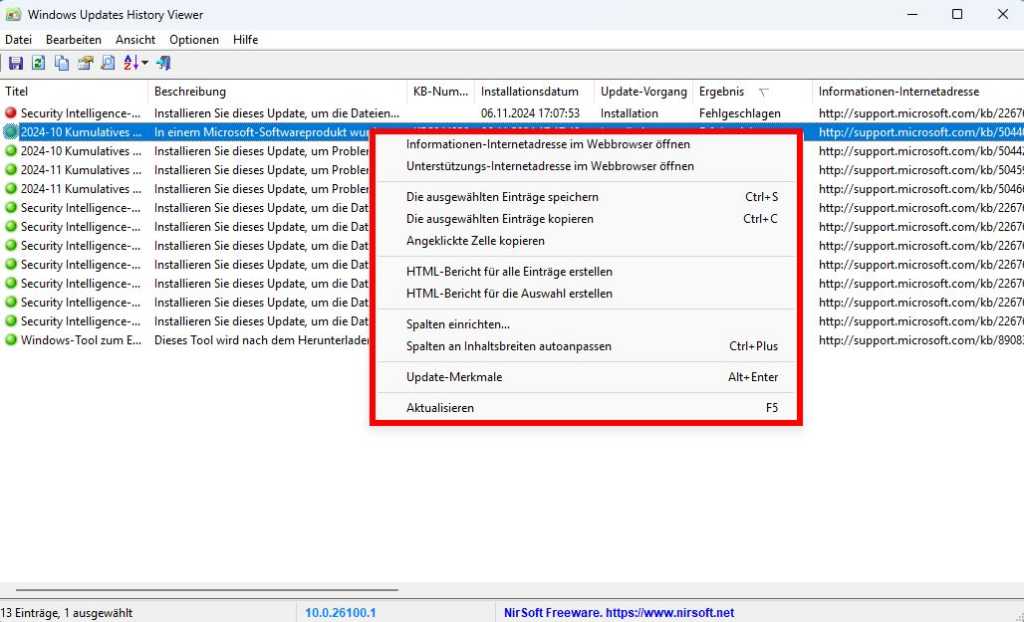Sort entries with the A-Z toolbar icon

pos(128,63)
